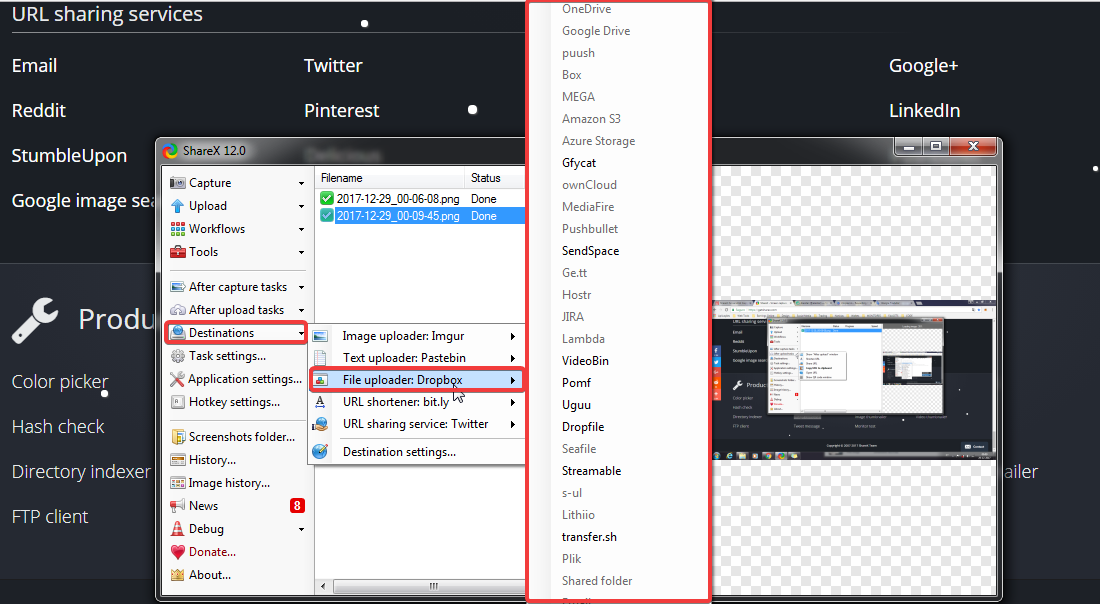This screenshot has height=604, width=1100.
Task: Expand the After capture tasks arrow
Action: [302, 288]
